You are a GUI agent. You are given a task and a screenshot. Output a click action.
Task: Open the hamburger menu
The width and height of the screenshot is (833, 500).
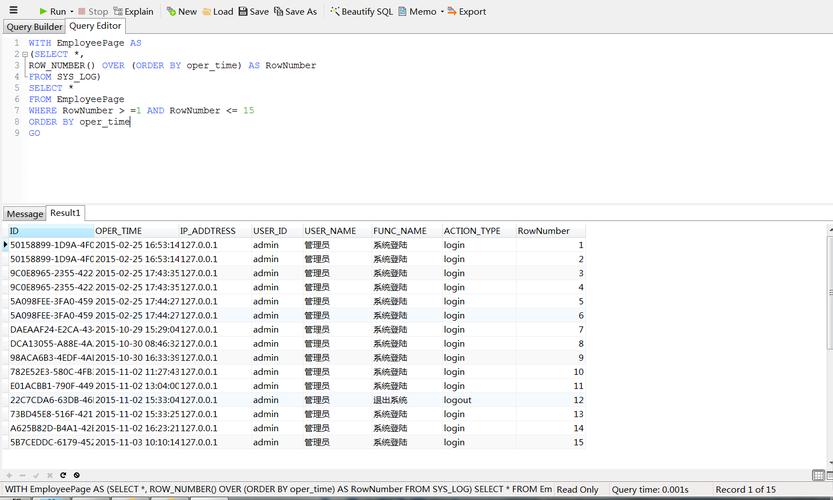(13, 11)
